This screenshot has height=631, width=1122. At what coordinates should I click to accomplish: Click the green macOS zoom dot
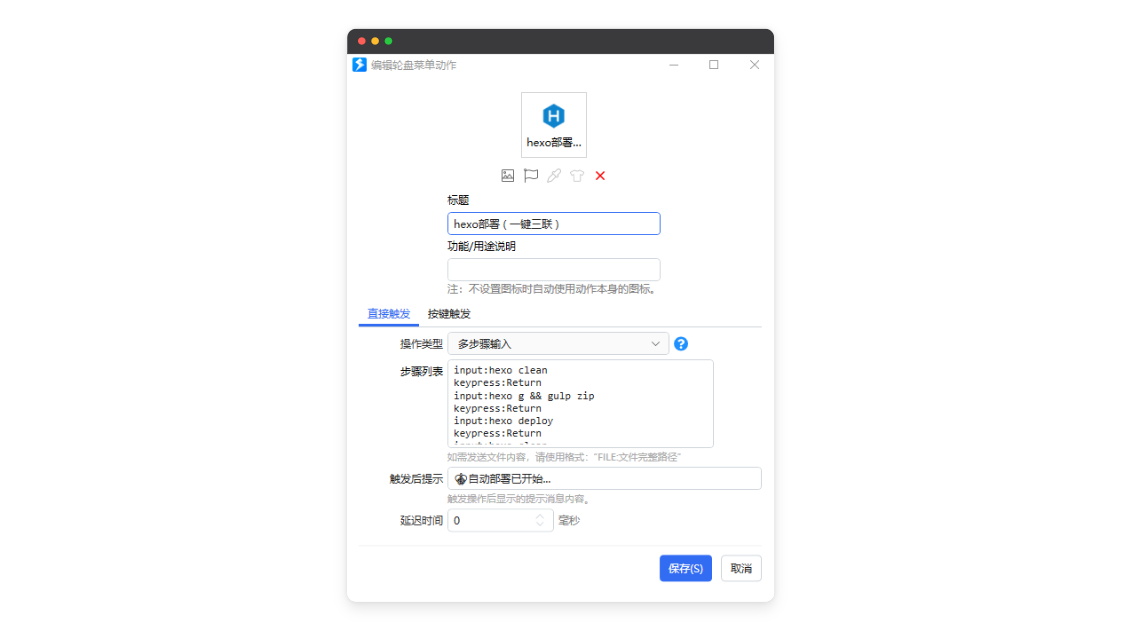(389, 41)
